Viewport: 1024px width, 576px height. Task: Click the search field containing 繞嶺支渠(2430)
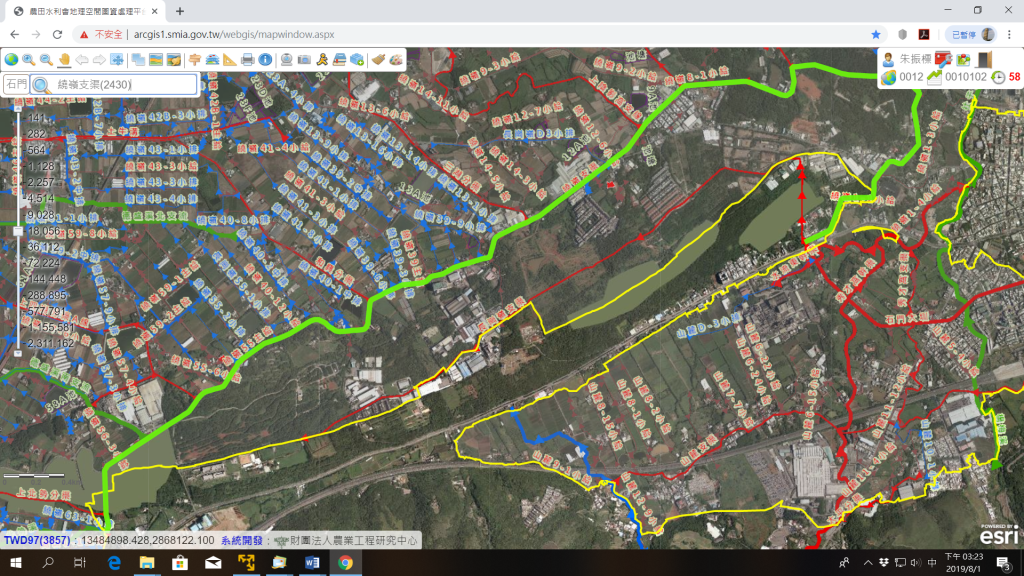coord(114,84)
